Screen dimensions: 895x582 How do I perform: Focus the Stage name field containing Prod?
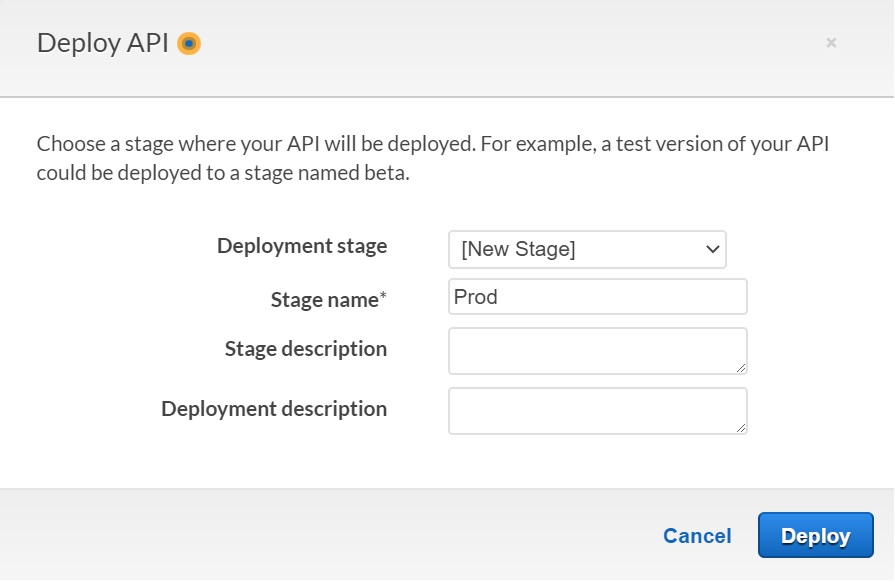click(597, 297)
